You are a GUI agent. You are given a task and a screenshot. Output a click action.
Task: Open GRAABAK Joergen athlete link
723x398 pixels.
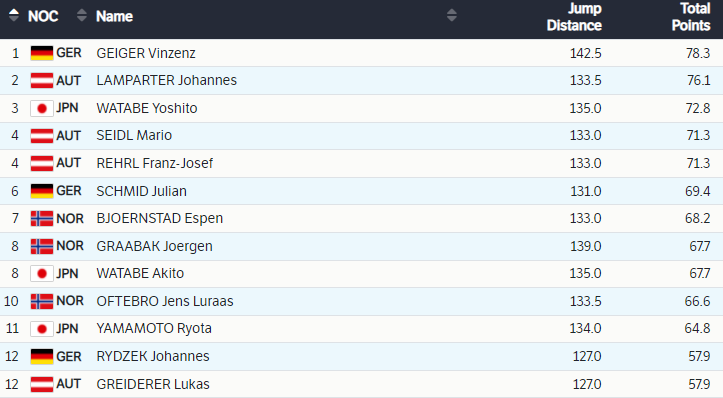pyautogui.click(x=154, y=246)
